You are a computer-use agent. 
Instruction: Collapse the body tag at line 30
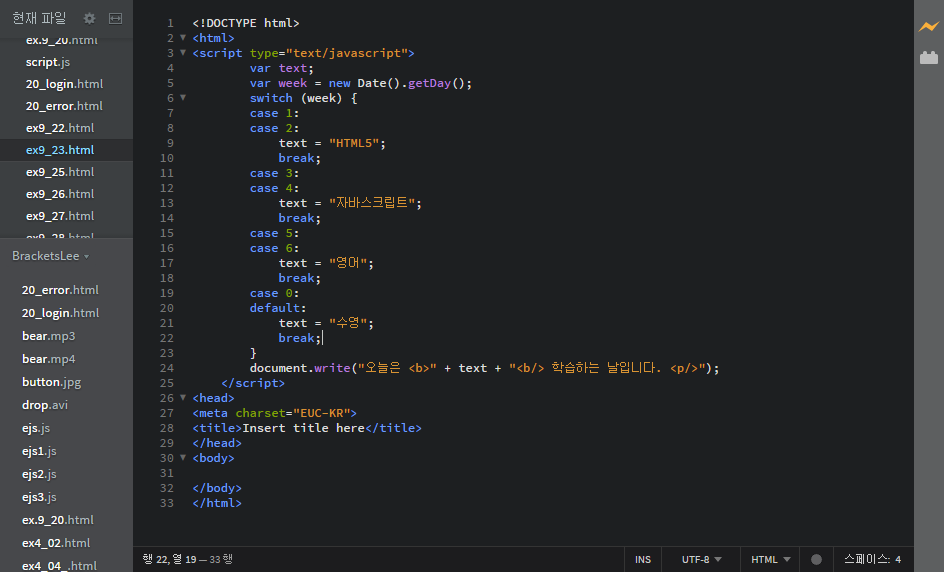pyautogui.click(x=183, y=458)
